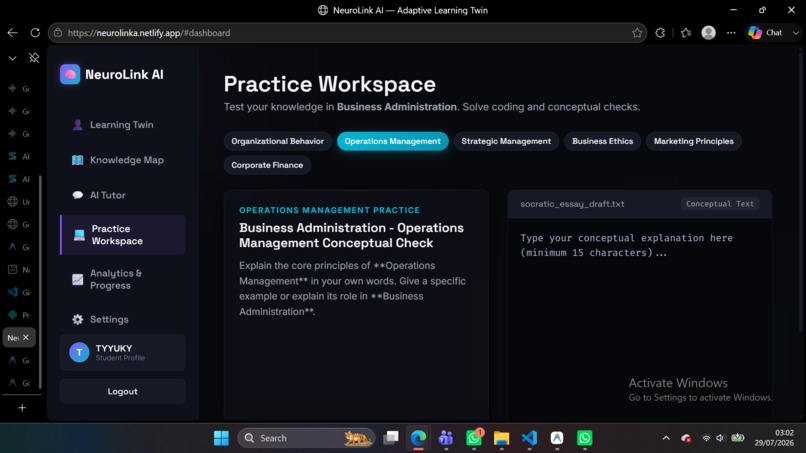Open Microsoft Teams from the taskbar

point(446,438)
